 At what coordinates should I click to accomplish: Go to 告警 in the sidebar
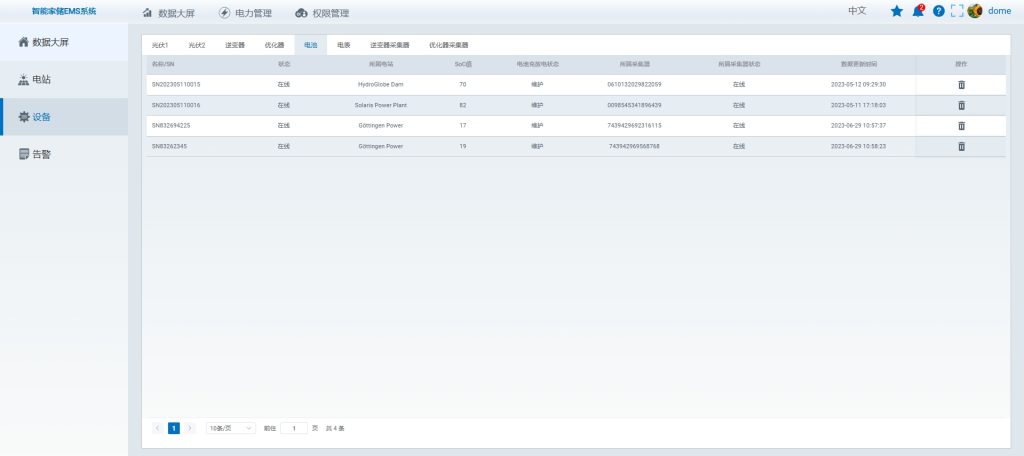click(x=41, y=154)
